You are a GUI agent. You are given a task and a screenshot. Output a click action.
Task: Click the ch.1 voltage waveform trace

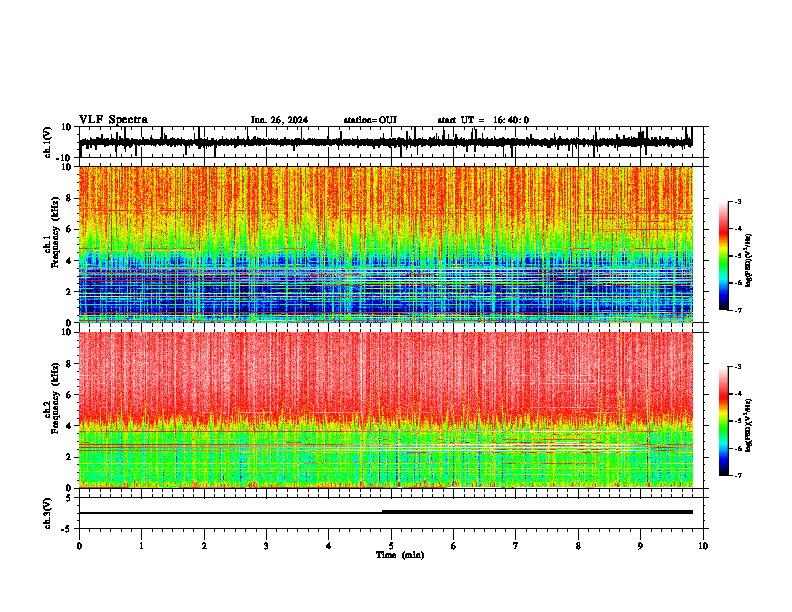[385, 142]
